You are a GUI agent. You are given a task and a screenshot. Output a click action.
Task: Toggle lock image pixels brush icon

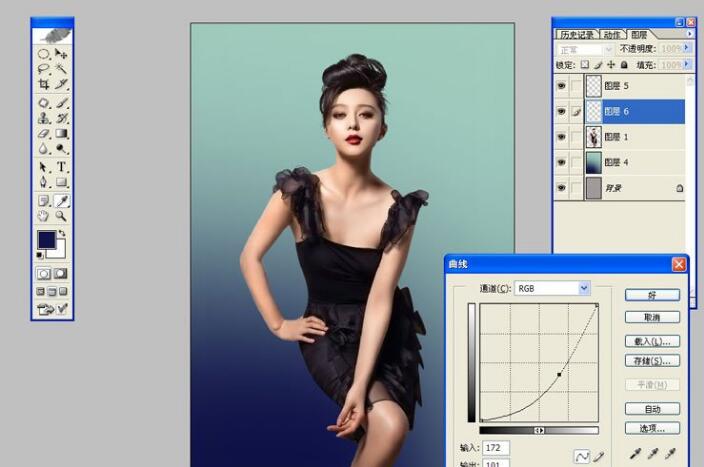click(598, 65)
